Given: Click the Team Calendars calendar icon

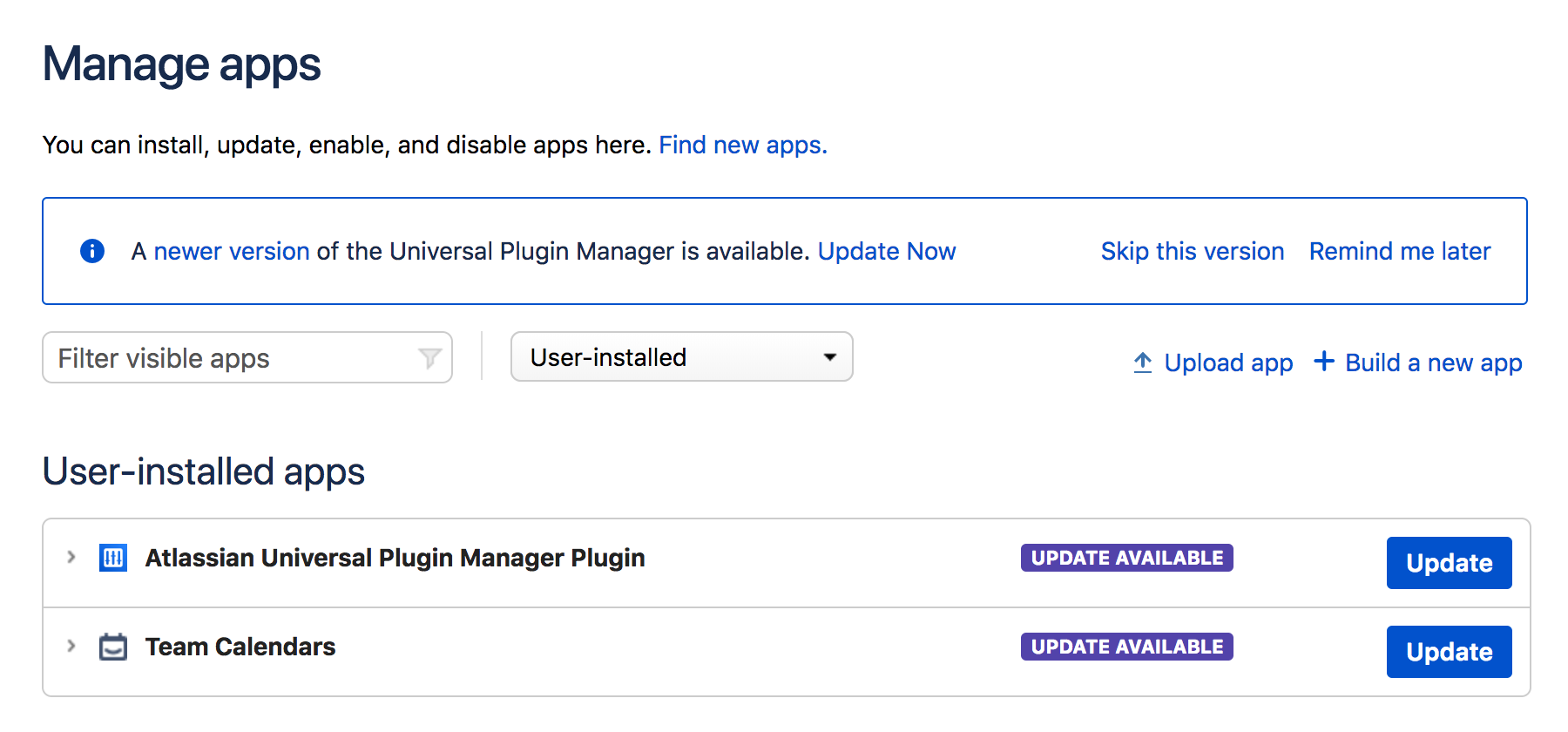Looking at the screenshot, I should [113, 647].
